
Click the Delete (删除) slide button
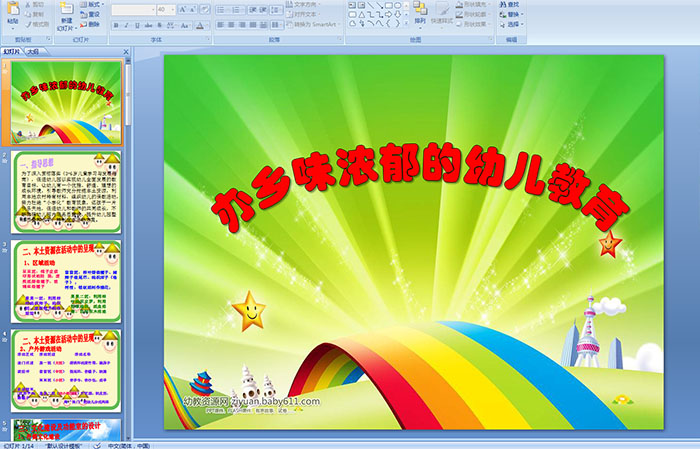90,25
